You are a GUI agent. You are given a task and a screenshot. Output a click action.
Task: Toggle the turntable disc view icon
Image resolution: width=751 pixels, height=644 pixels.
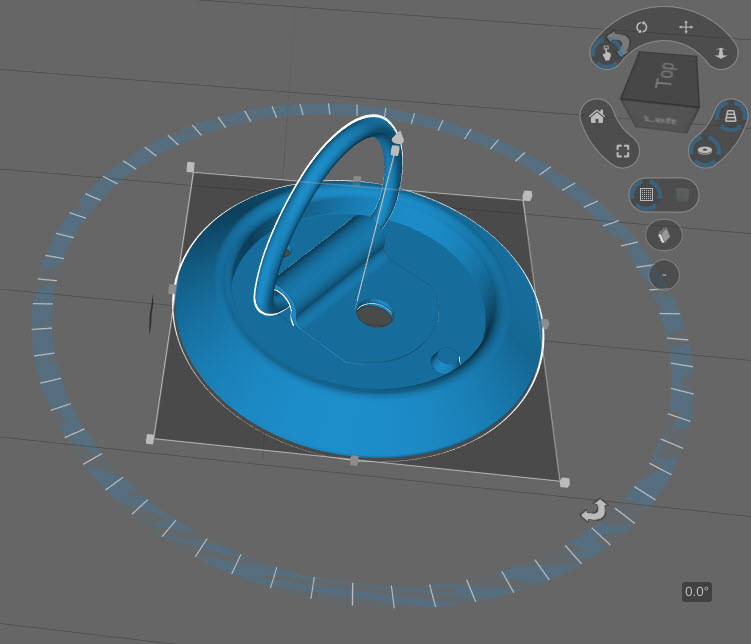(x=704, y=151)
